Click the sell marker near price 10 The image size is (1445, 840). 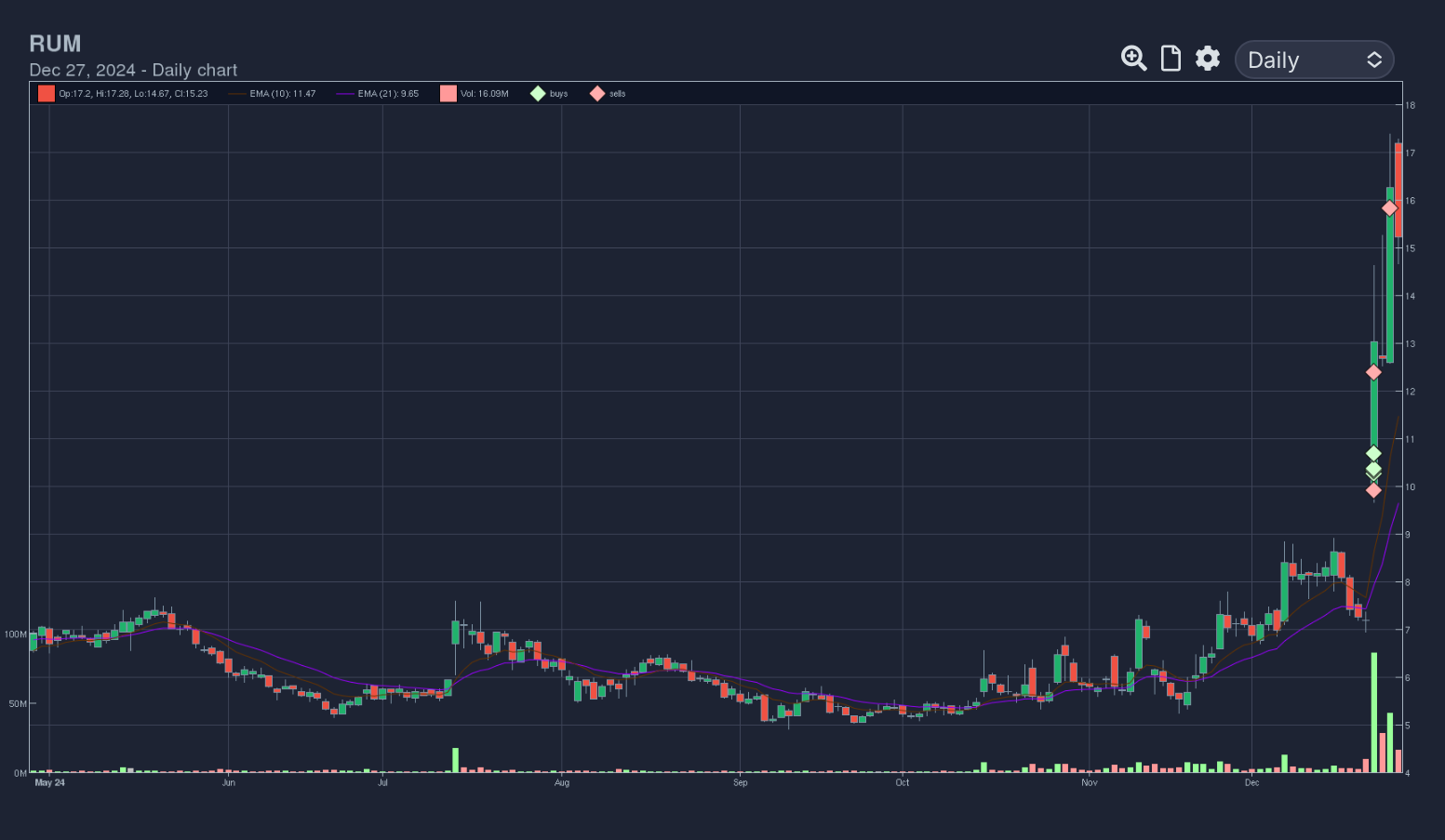point(1373,490)
